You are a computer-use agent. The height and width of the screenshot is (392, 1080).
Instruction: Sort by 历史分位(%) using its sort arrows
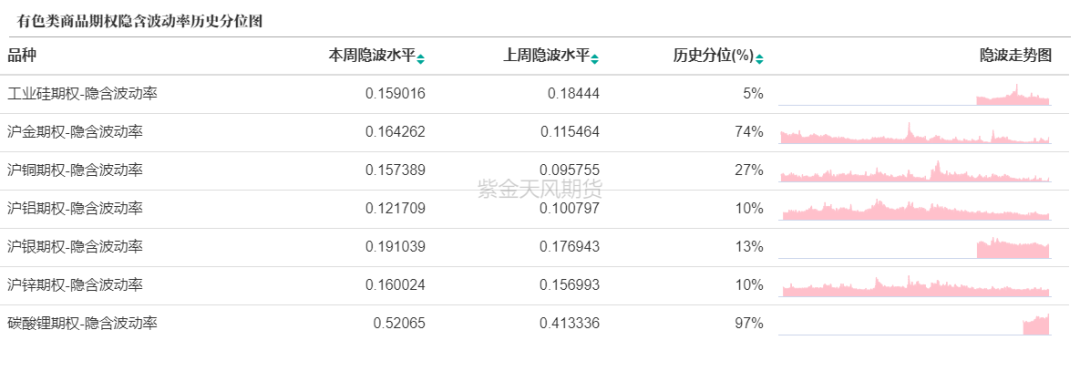click(x=759, y=59)
